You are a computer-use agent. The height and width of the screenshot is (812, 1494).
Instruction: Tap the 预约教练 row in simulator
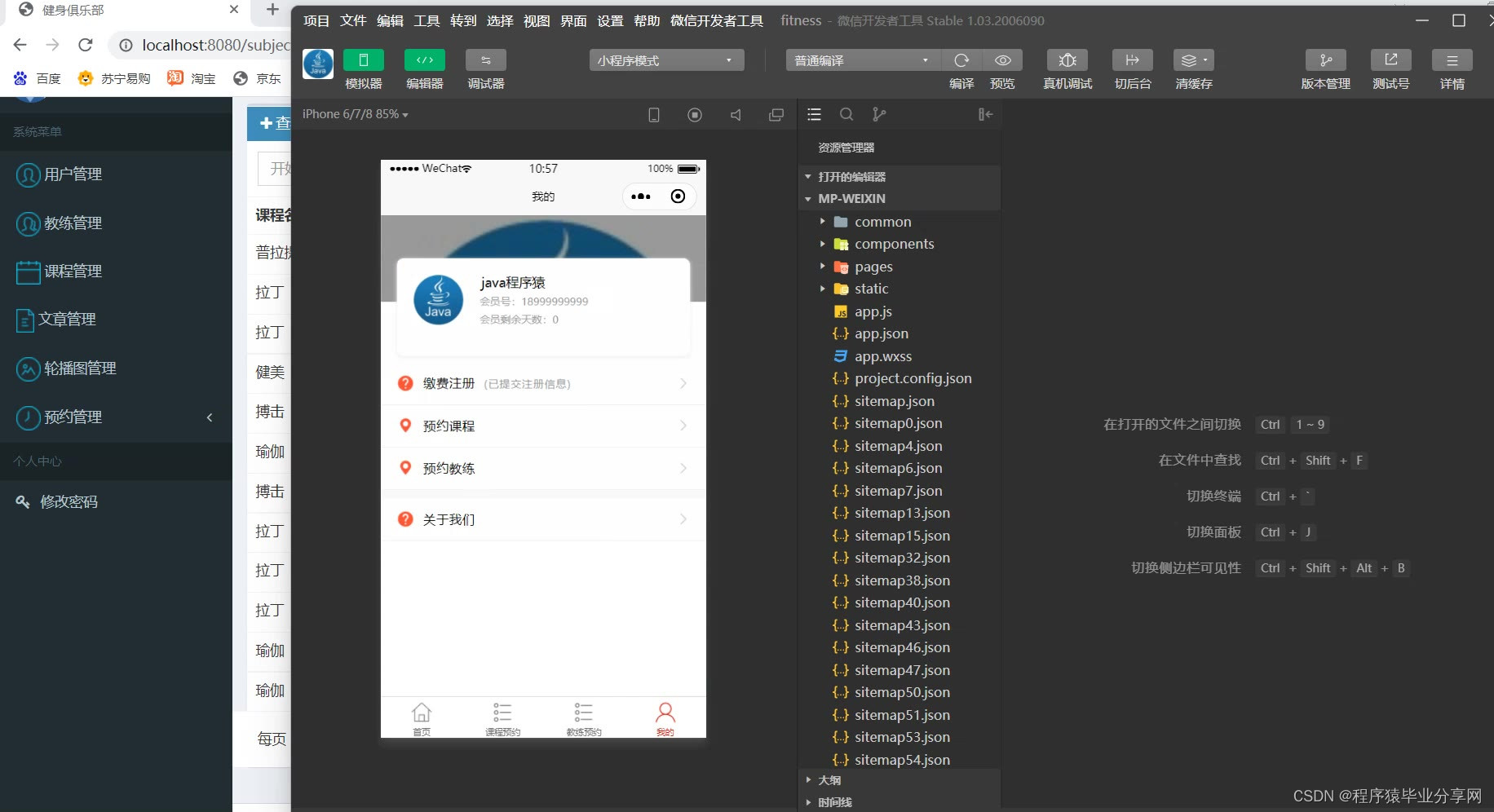(543, 469)
